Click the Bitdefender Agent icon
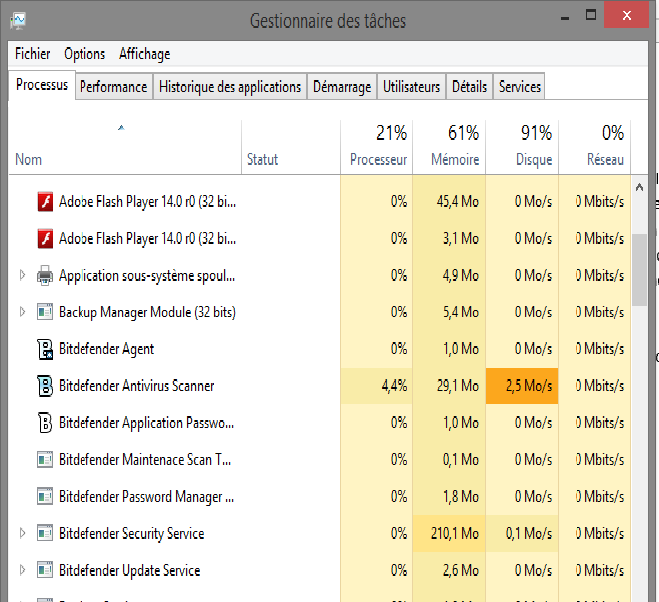The width and height of the screenshot is (659, 602). coord(45,349)
